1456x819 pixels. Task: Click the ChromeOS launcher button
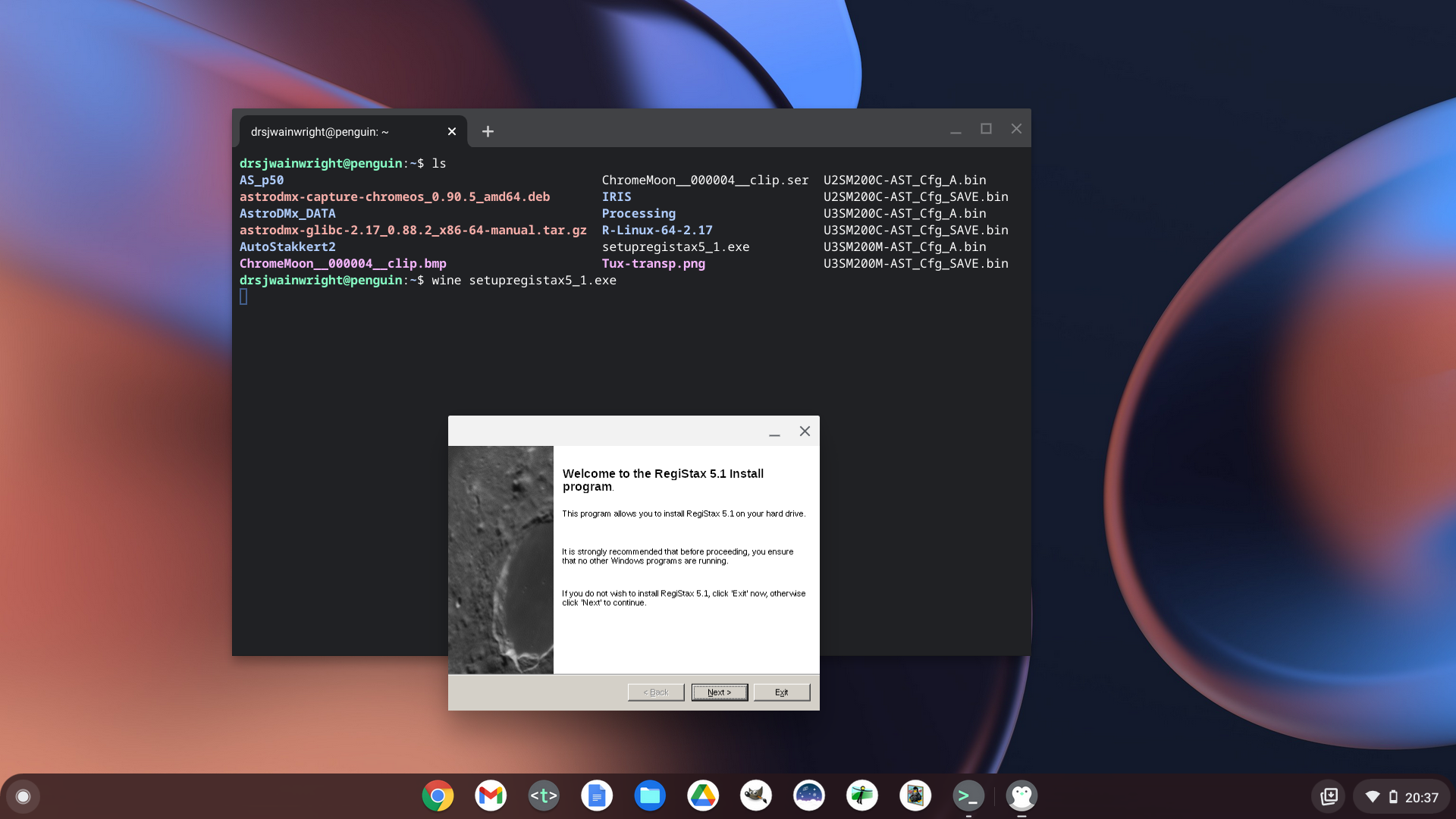[x=23, y=795]
